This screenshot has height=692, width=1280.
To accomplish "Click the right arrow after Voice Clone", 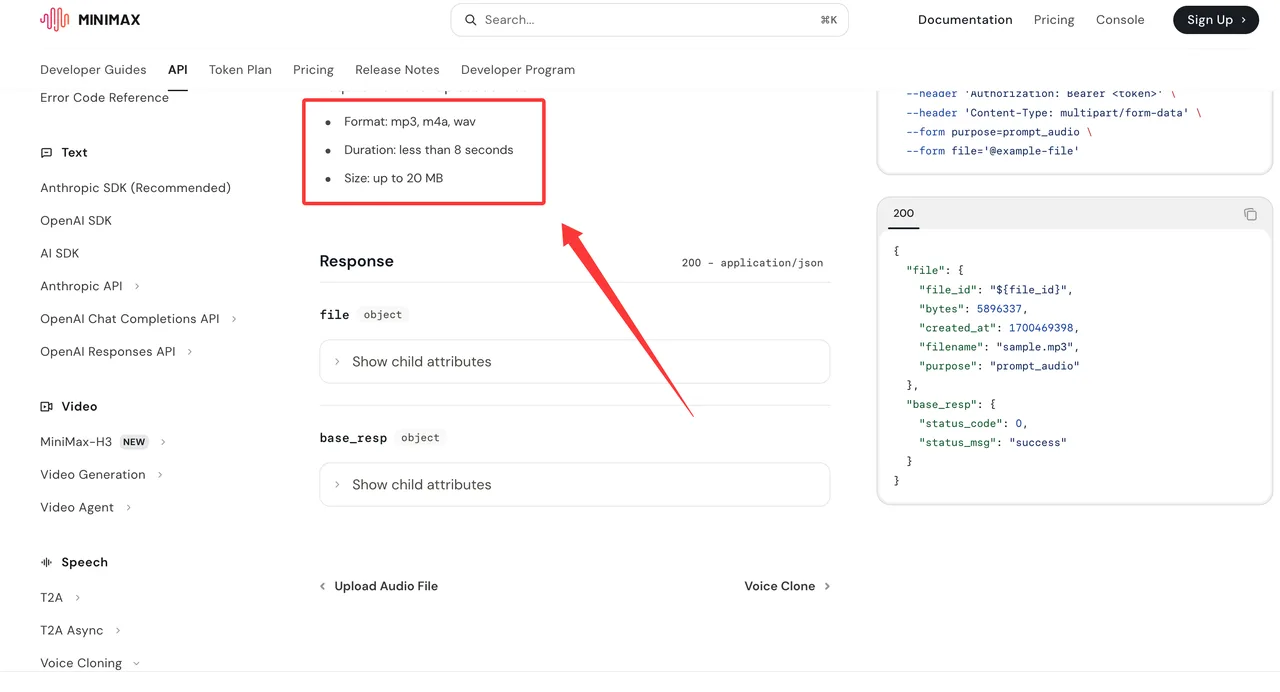I will point(827,587).
